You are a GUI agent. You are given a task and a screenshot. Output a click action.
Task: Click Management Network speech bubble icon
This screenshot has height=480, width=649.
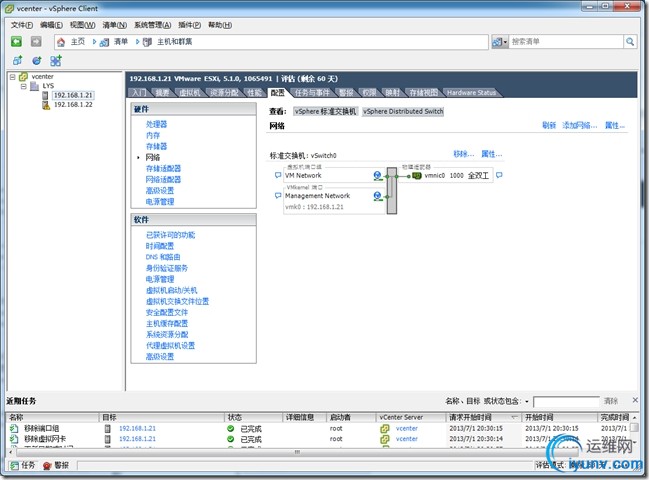(278, 195)
